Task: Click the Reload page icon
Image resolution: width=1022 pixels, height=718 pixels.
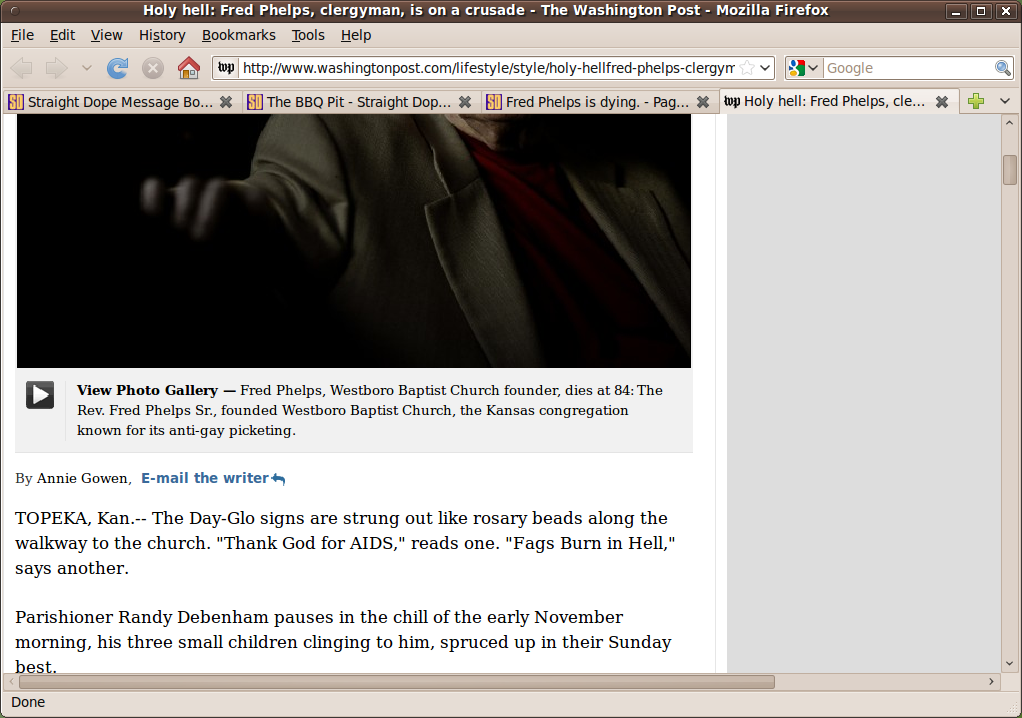Action: [118, 68]
